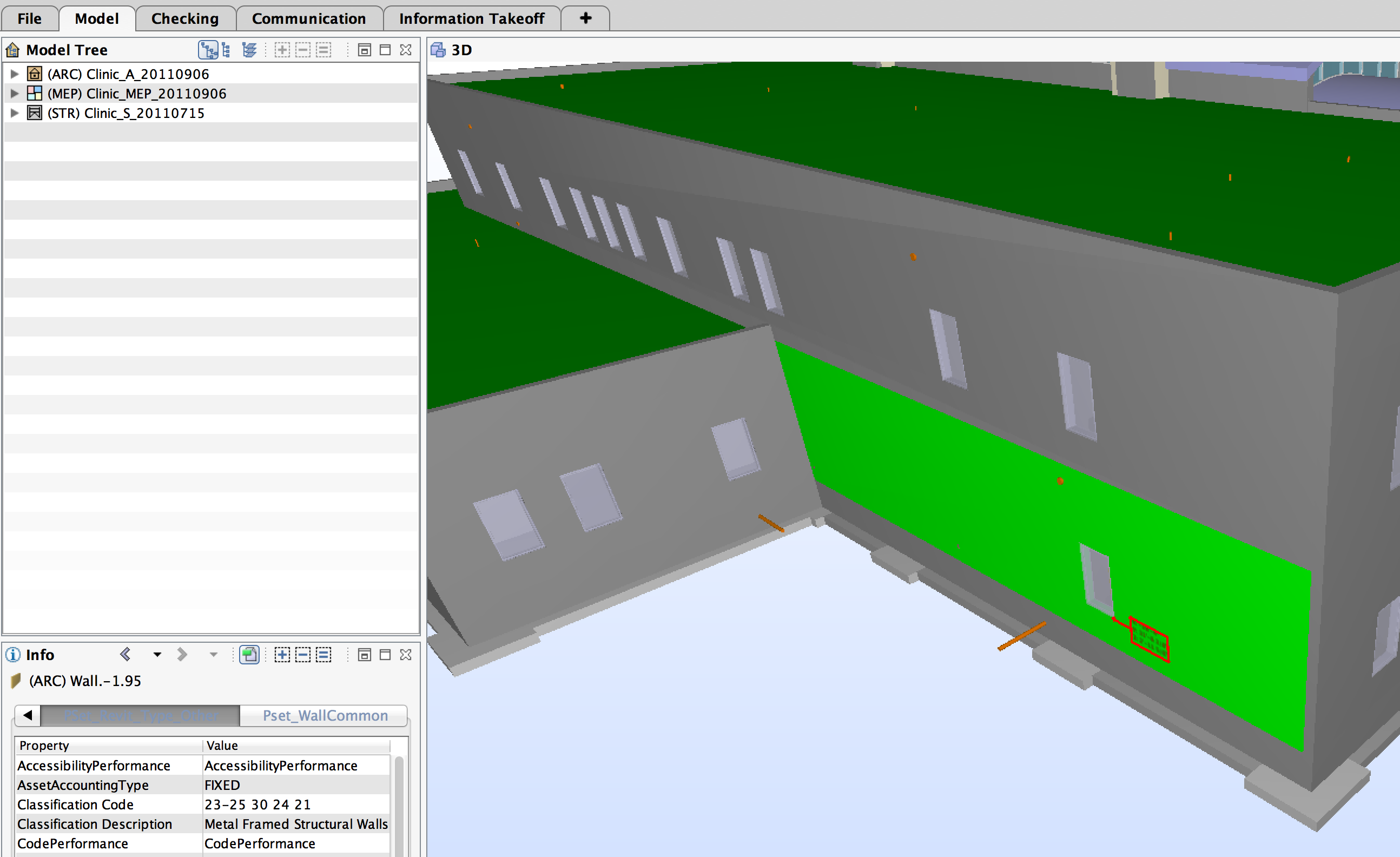This screenshot has height=857, width=1400.
Task: Click the Info icon beside the Info panel title
Action: pos(12,655)
